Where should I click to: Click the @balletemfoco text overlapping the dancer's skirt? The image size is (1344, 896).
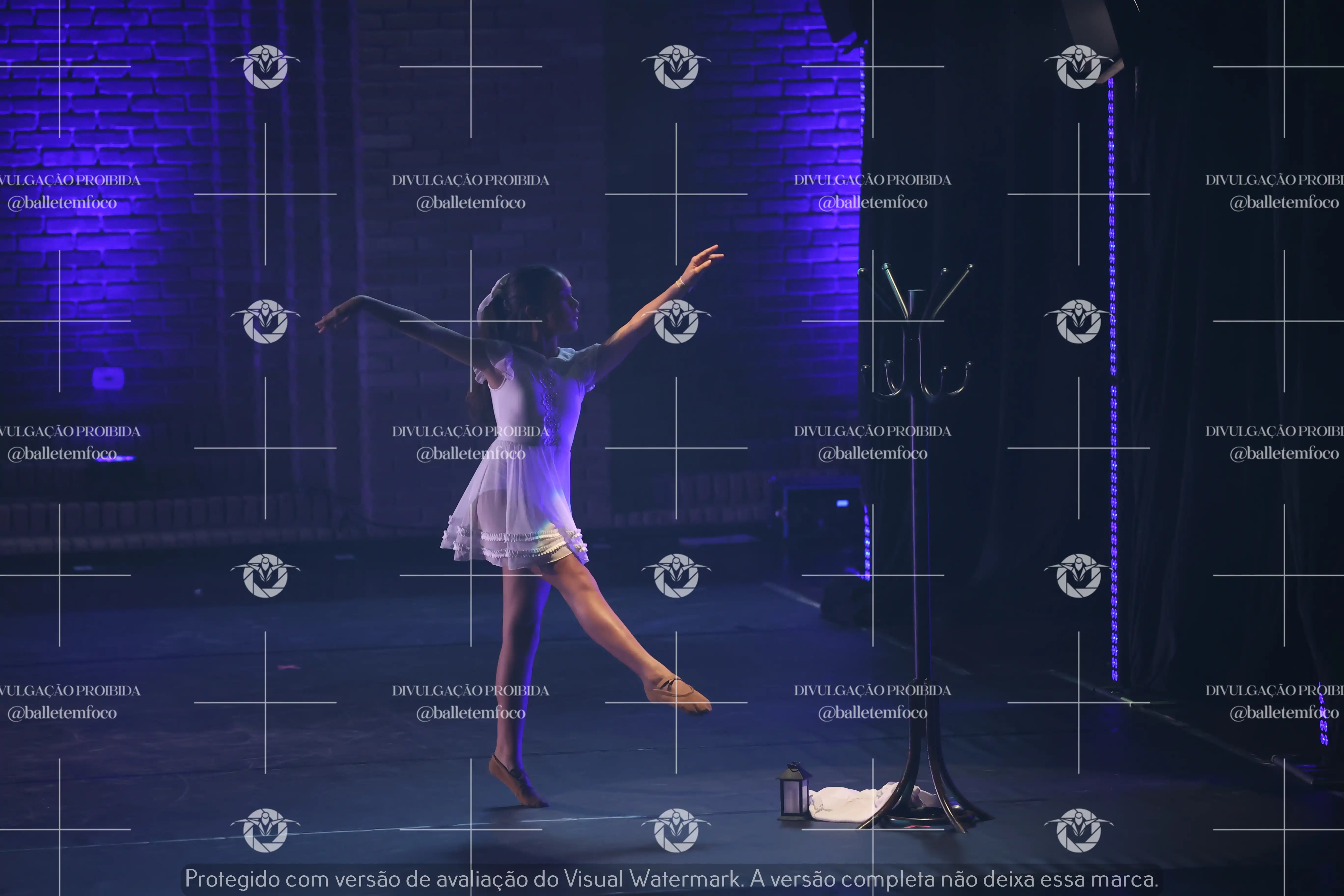point(470,454)
